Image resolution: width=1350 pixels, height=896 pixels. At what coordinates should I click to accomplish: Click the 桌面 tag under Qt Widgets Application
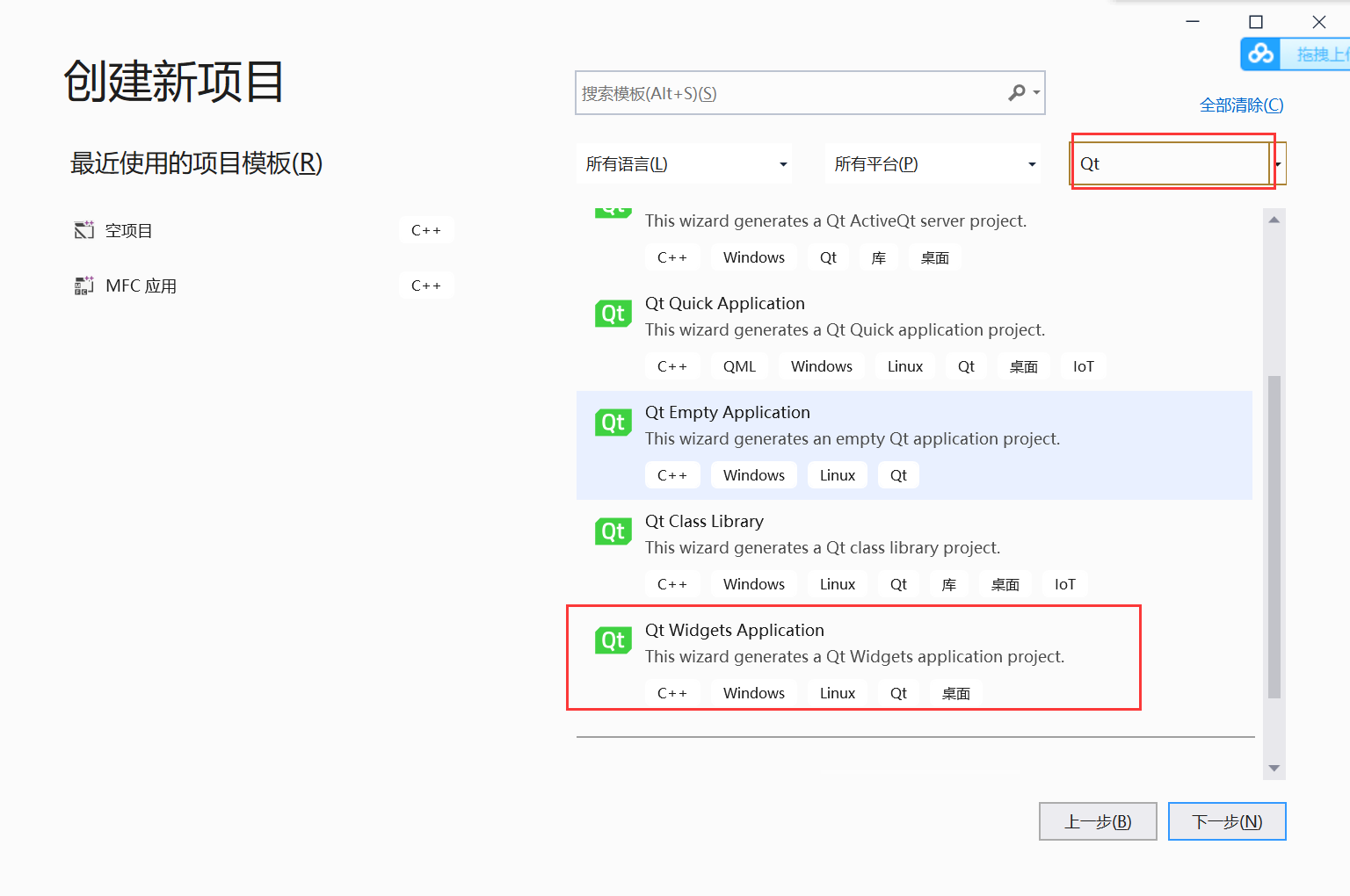955,693
